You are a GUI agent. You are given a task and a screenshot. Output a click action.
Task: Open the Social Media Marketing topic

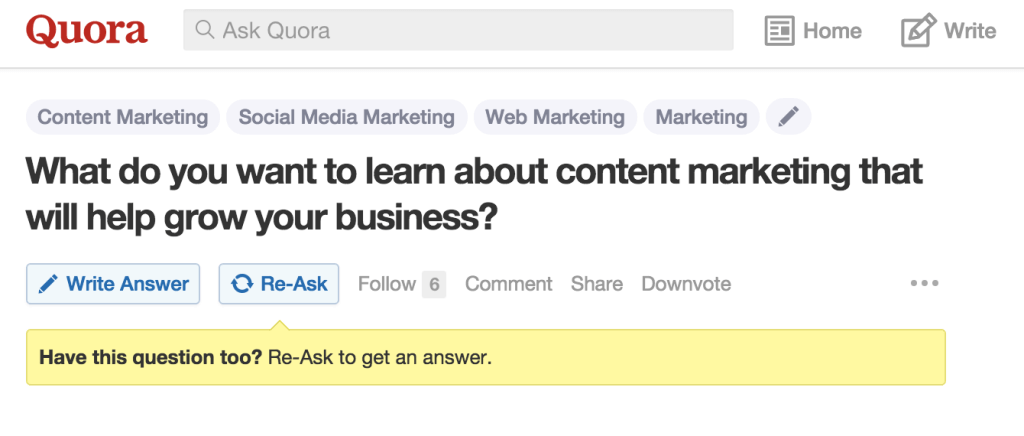[x=347, y=117]
